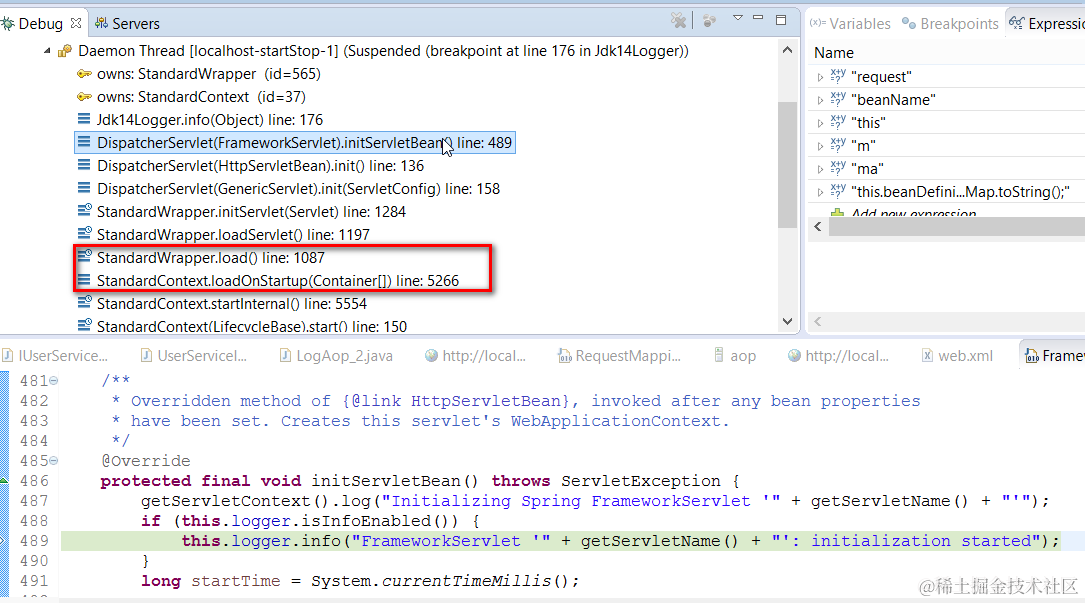Open the UserServiceI... editor tab

pos(194,356)
